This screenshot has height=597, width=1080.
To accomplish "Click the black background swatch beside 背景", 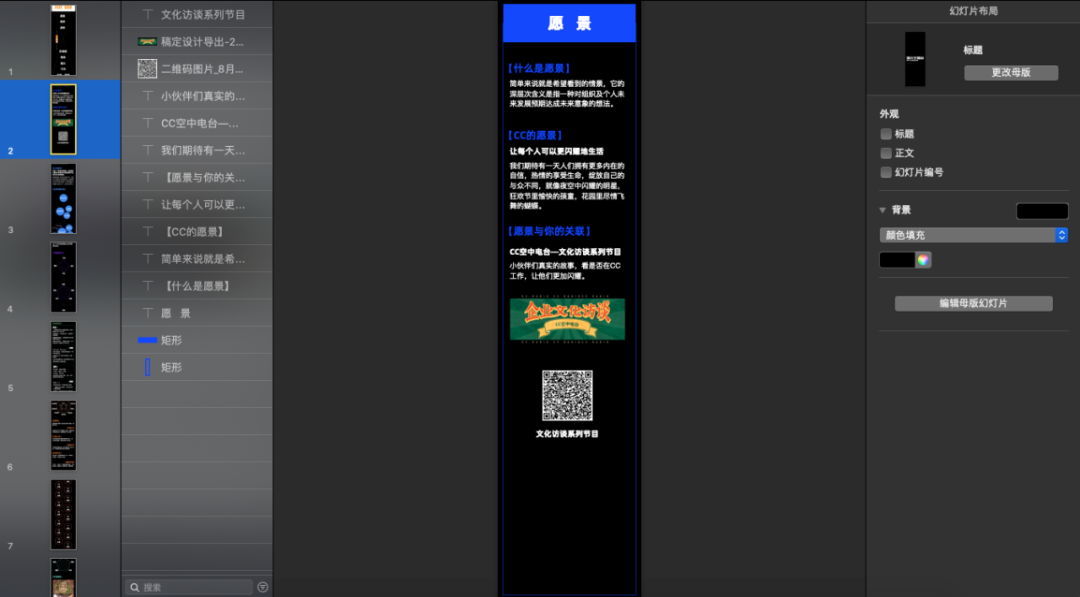I will pos(1042,211).
